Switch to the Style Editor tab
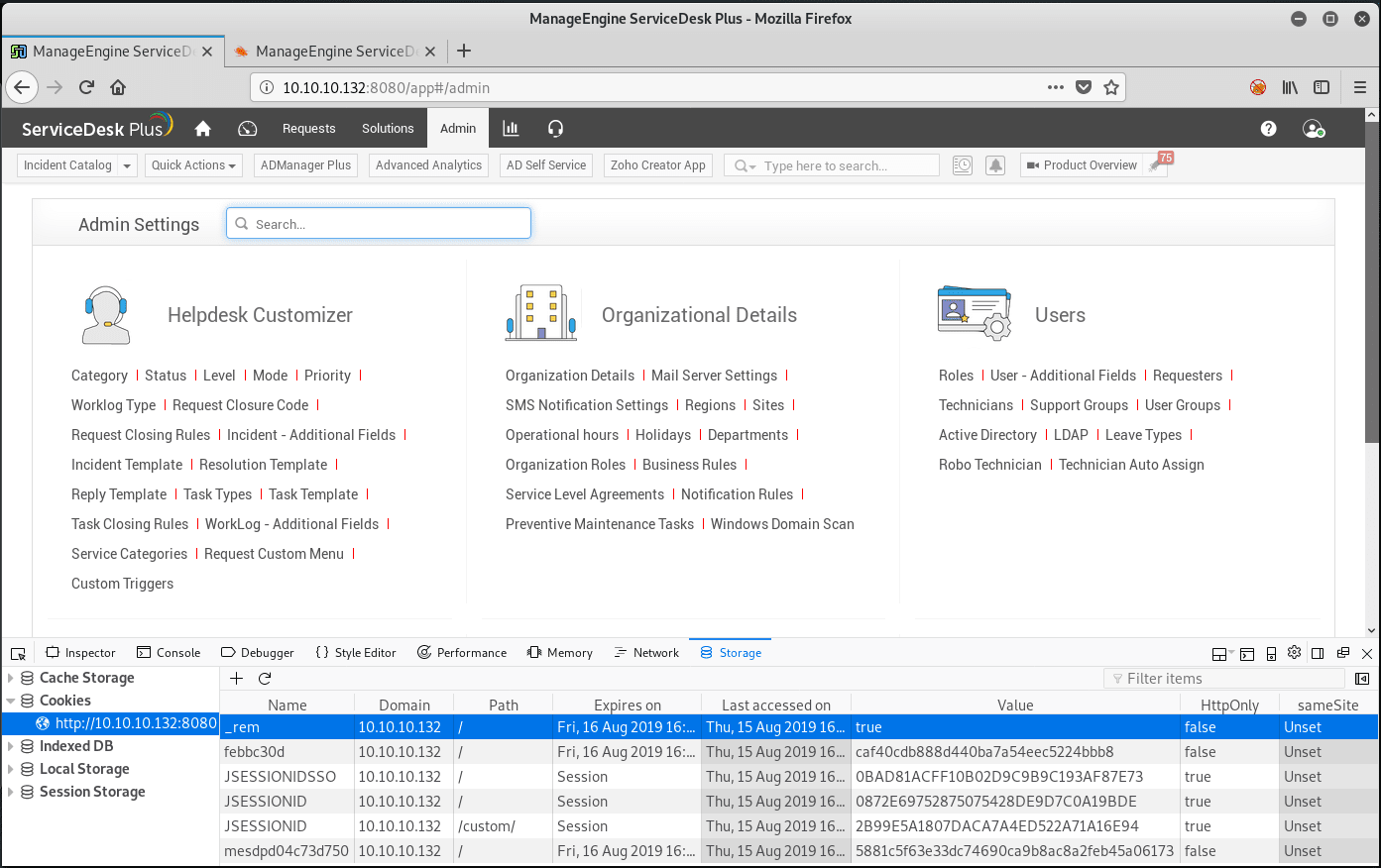 point(356,653)
